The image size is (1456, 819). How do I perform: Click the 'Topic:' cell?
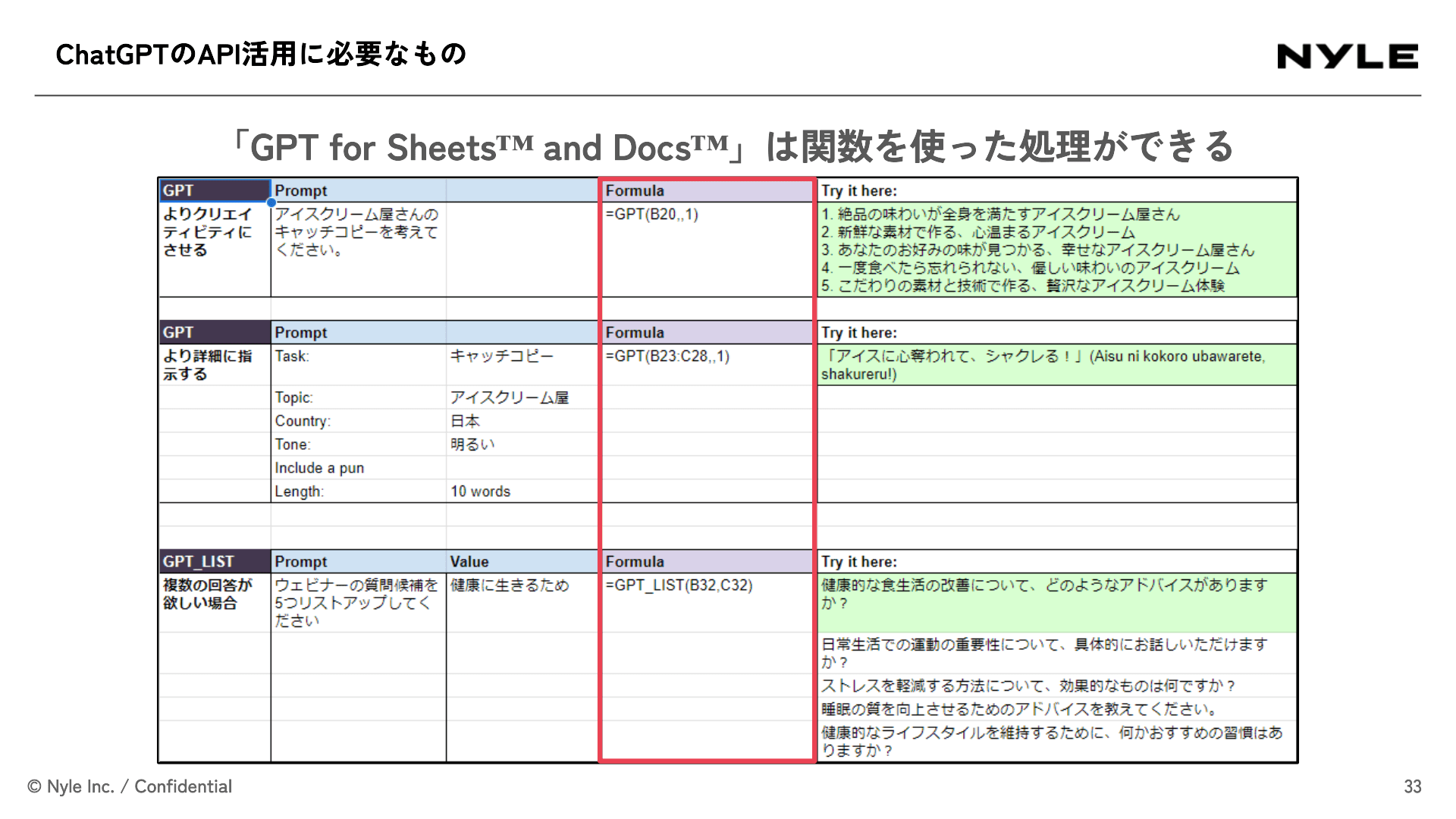(x=359, y=397)
